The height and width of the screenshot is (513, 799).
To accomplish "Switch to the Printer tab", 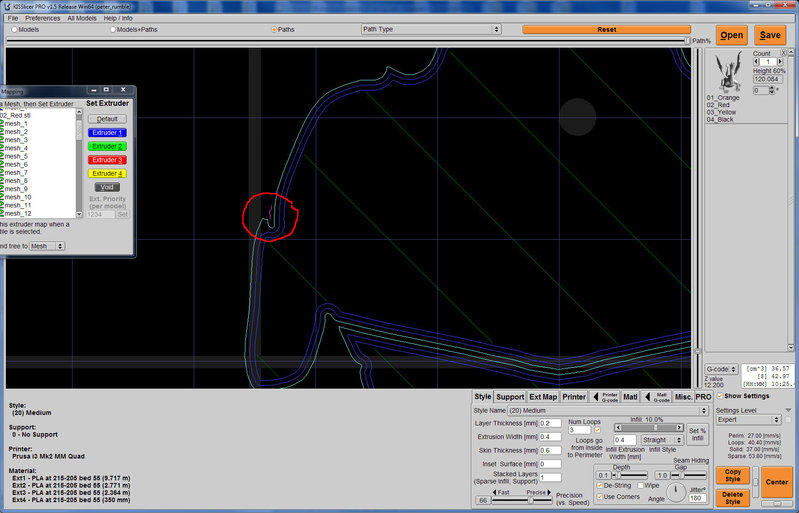I will 574,397.
